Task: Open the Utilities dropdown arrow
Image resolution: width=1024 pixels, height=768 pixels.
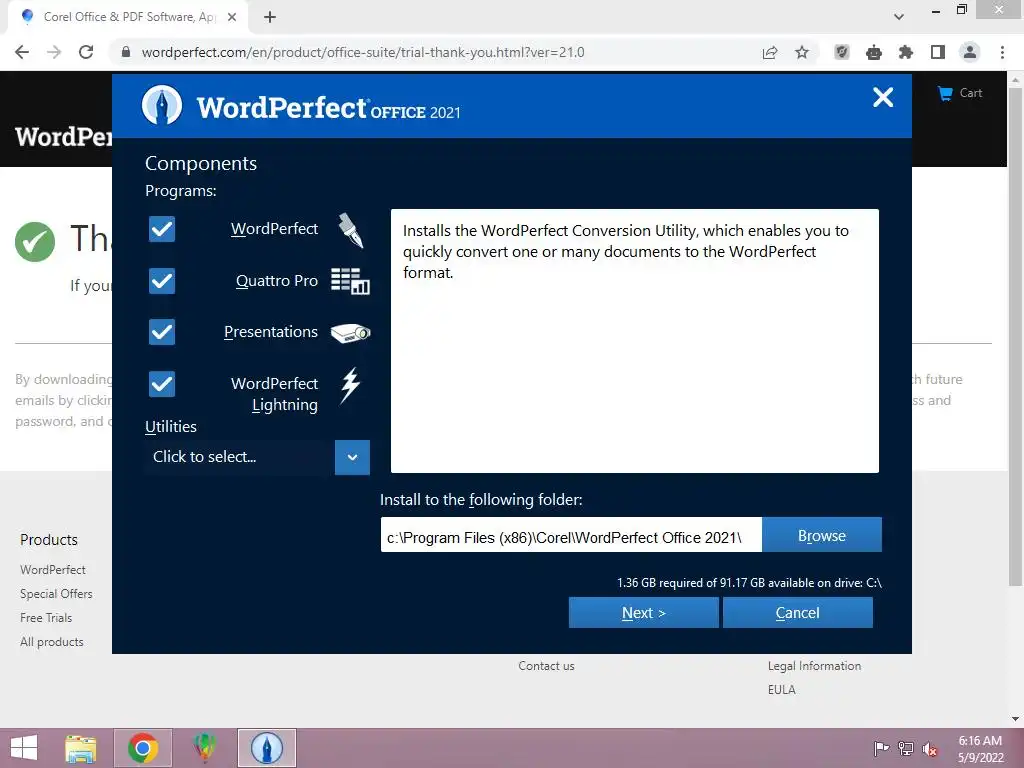Action: click(x=352, y=457)
